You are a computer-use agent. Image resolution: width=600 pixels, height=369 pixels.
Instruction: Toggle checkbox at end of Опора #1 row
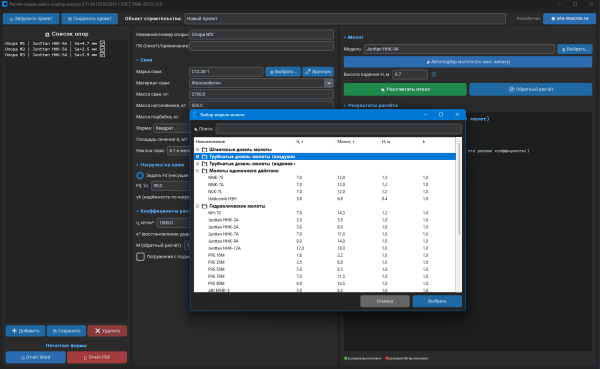(103, 44)
